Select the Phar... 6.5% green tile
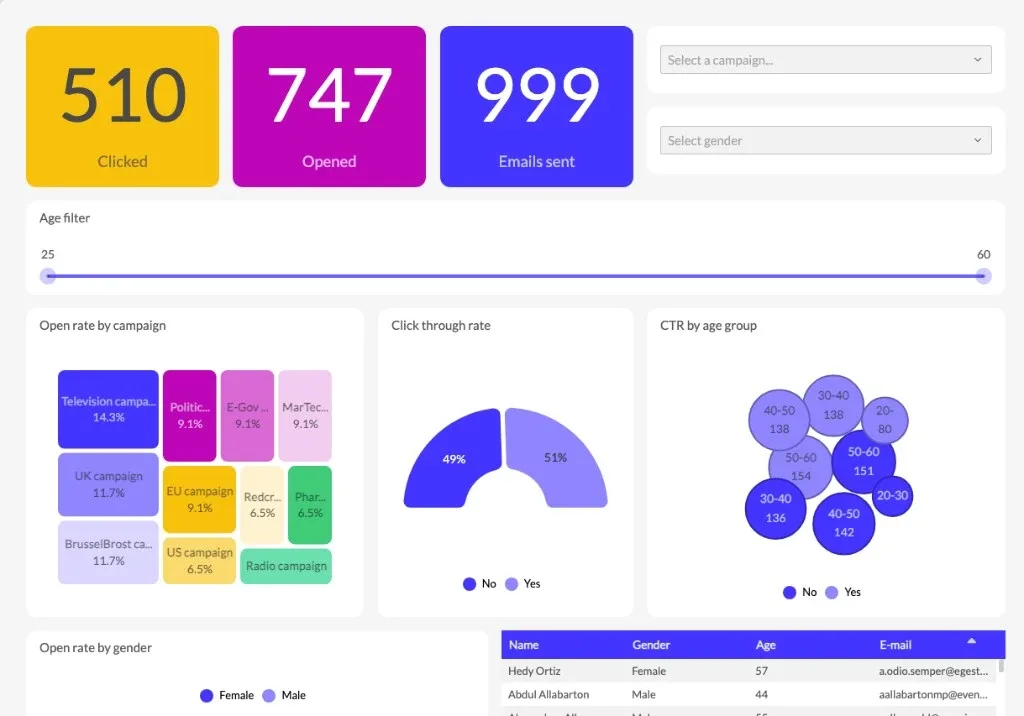 pos(310,505)
